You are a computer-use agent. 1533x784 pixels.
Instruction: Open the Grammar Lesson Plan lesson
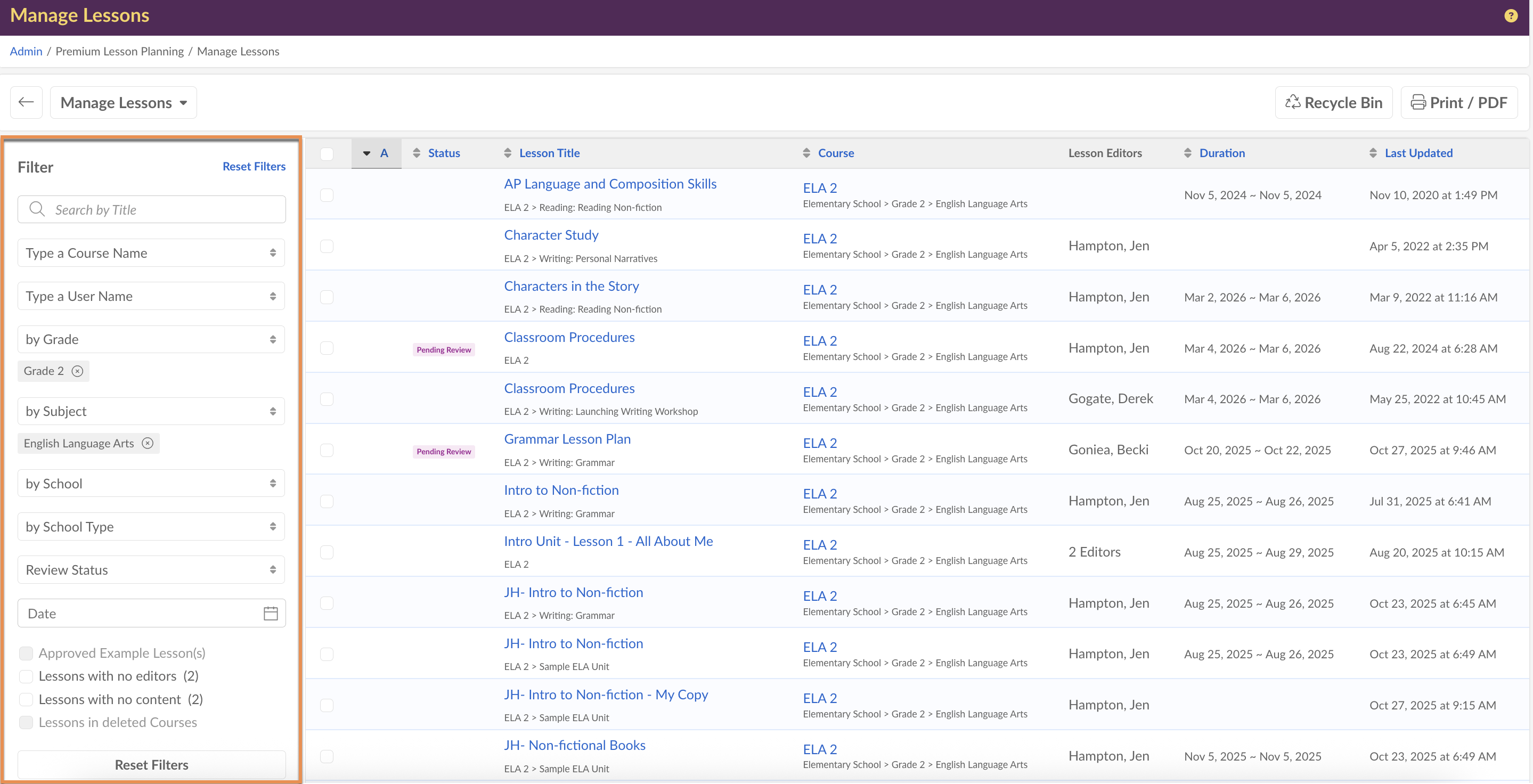point(567,439)
